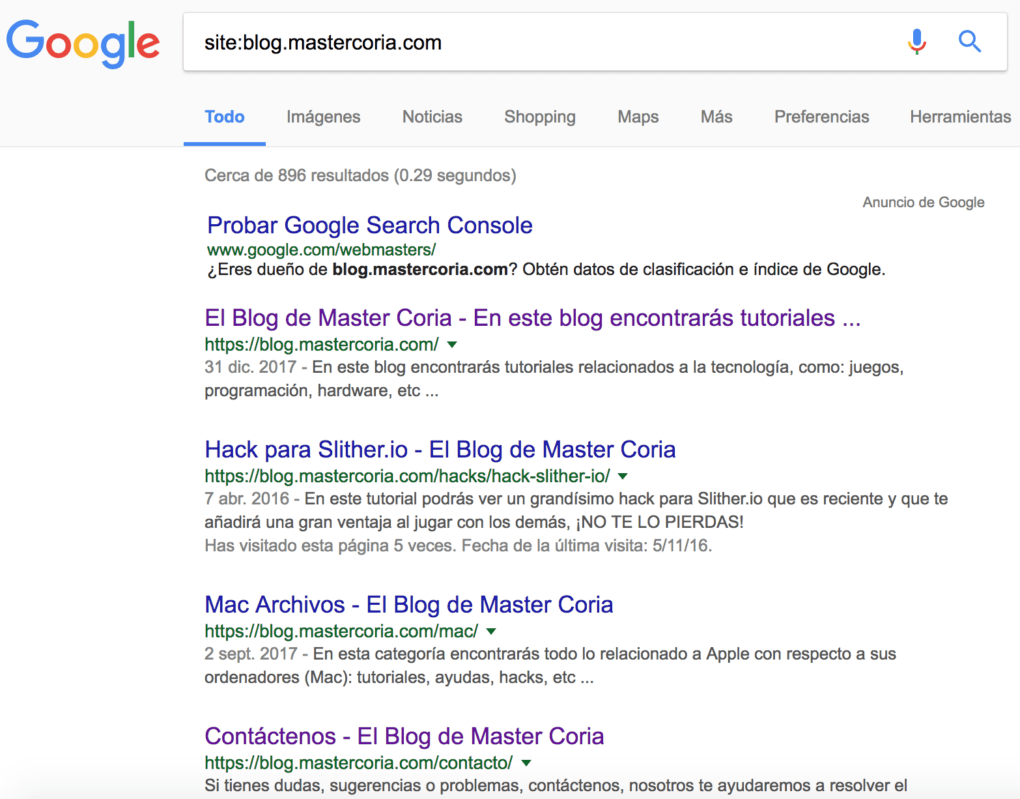This screenshot has height=799, width=1020.
Task: Expand the cached options for blog.mastercoria.com result
Action: (x=452, y=344)
